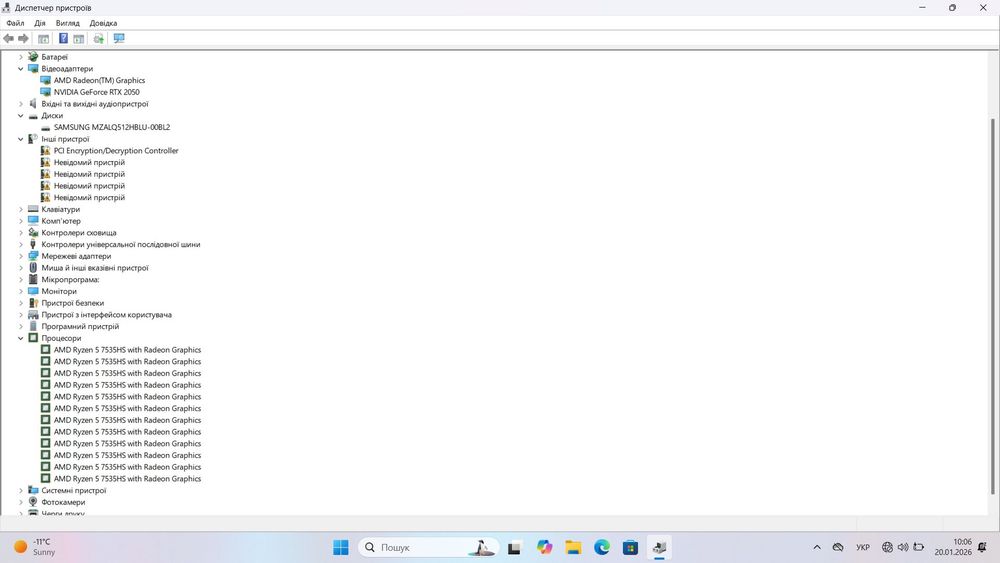Click the scan for hardware changes icon
The width and height of the screenshot is (1000, 563).
98,39
